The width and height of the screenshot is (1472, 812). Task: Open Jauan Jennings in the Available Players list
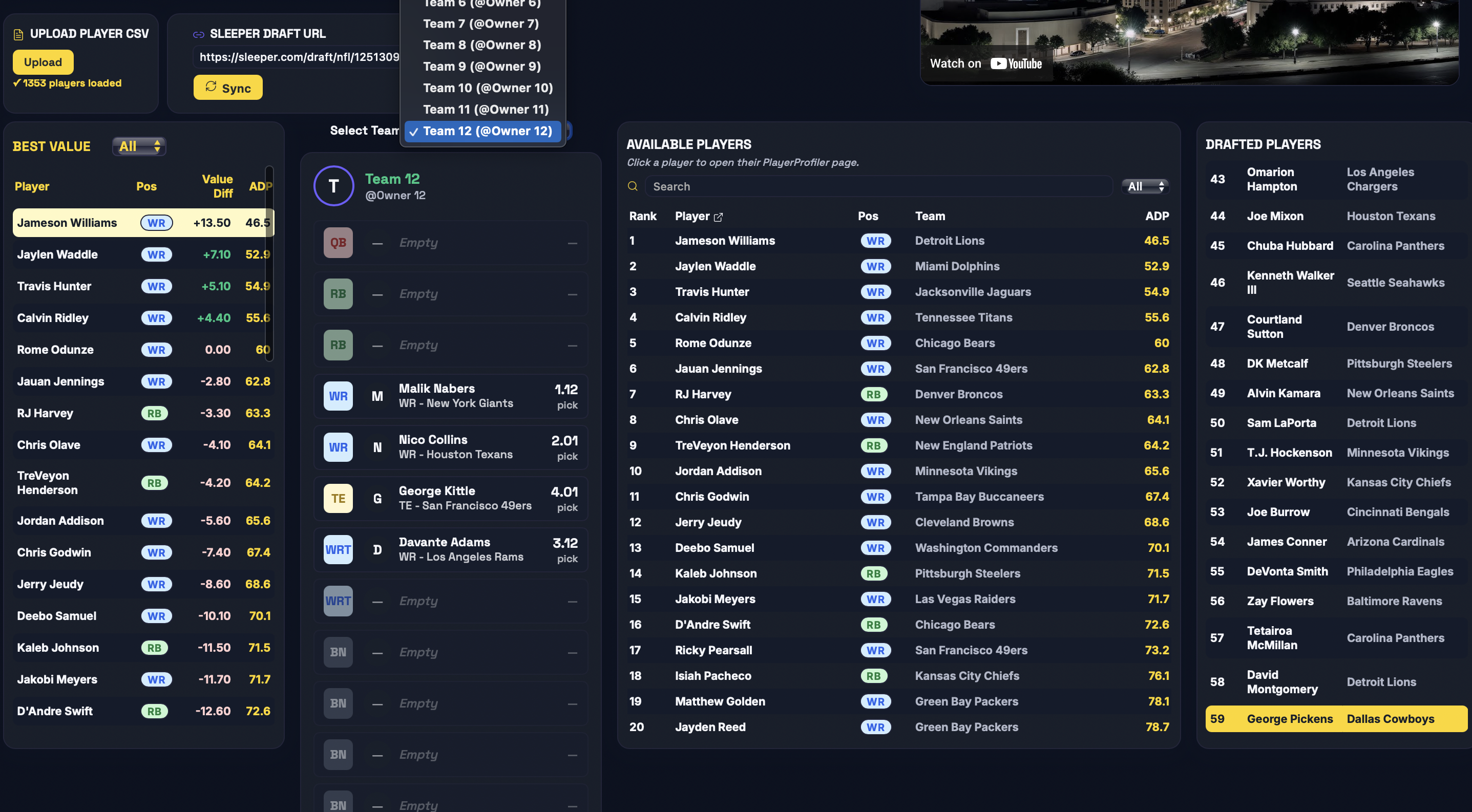coord(718,369)
